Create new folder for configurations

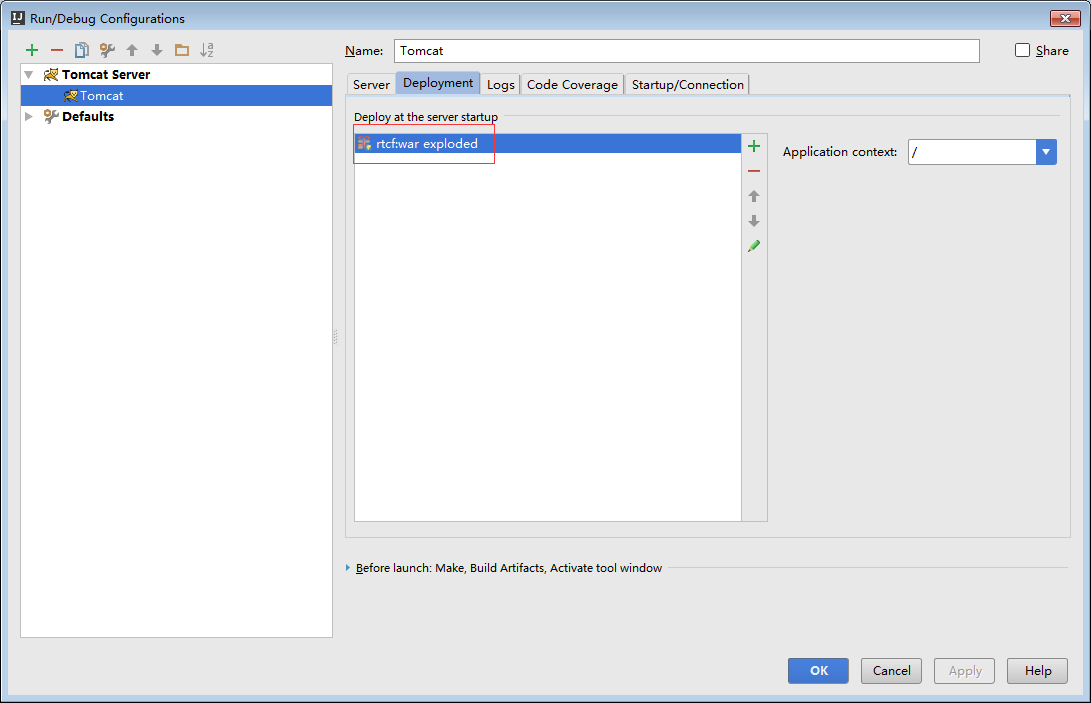point(182,50)
